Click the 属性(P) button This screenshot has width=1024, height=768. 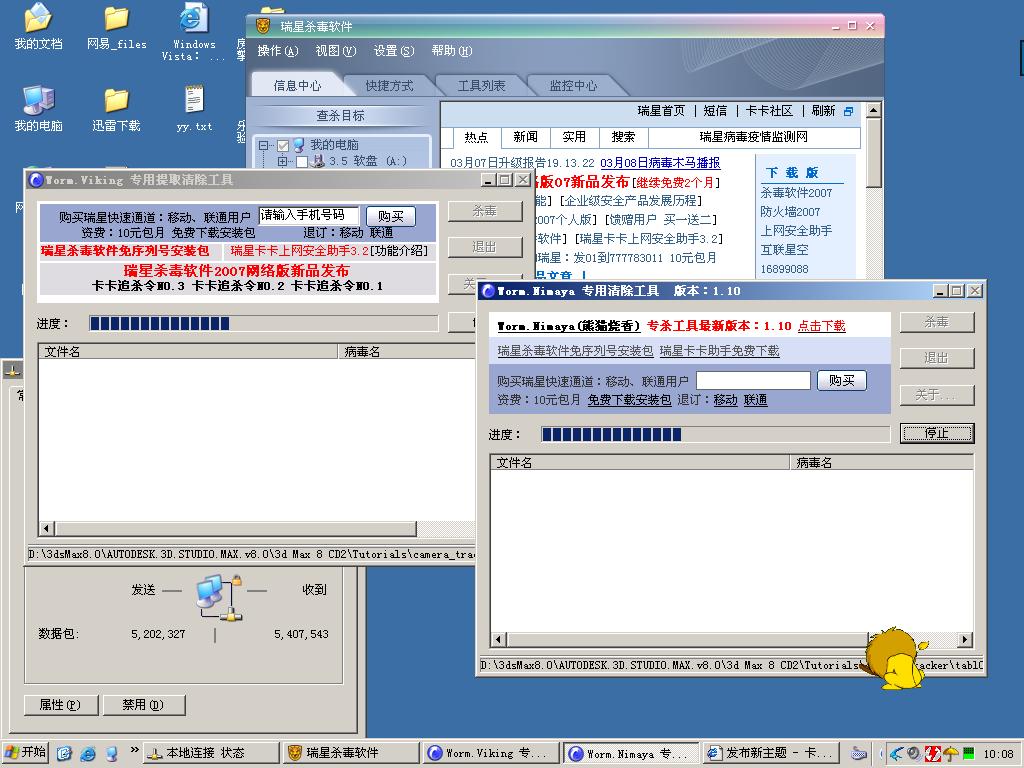pyautogui.click(x=61, y=705)
